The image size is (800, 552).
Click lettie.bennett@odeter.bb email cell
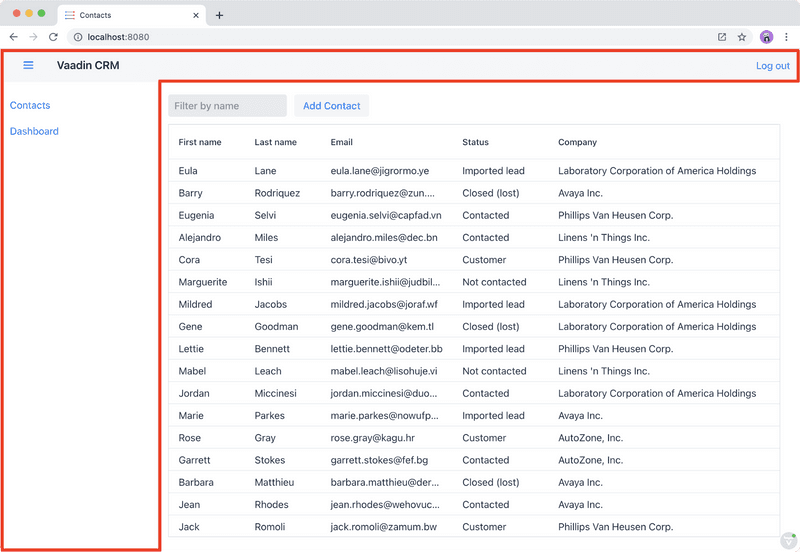click(386, 349)
